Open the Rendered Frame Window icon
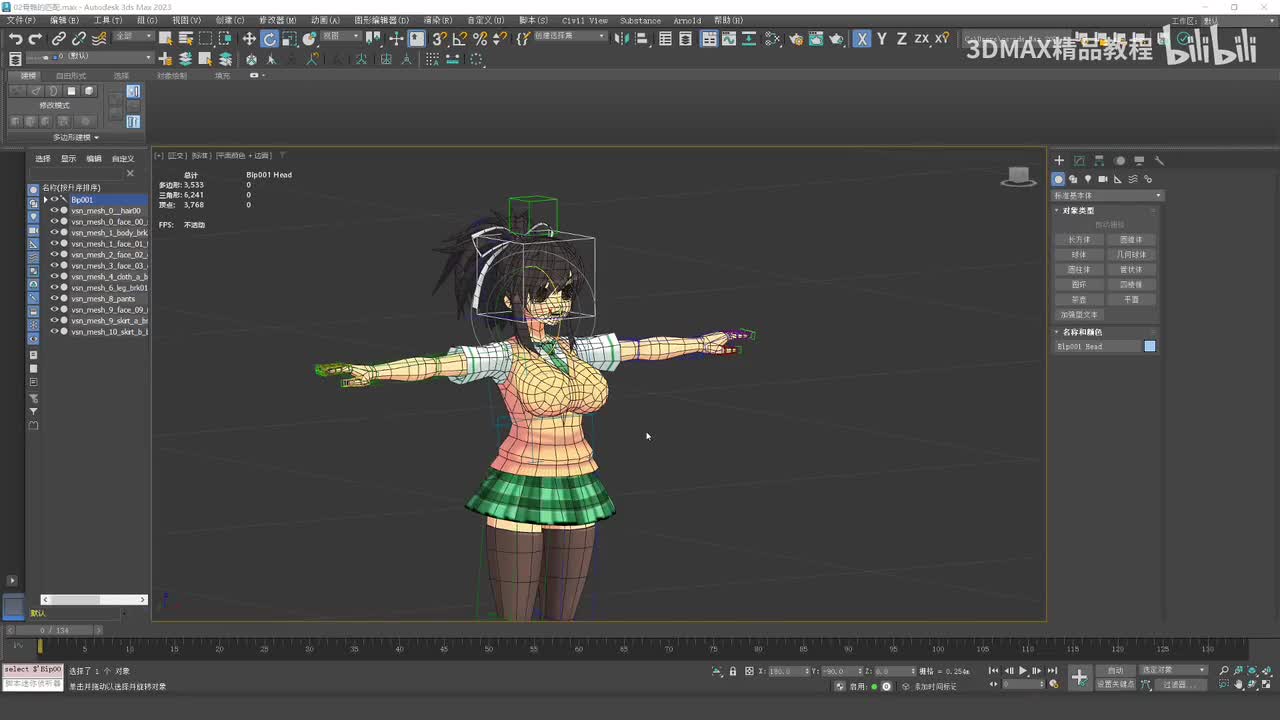Screen dimensions: 1280x720 [816, 39]
